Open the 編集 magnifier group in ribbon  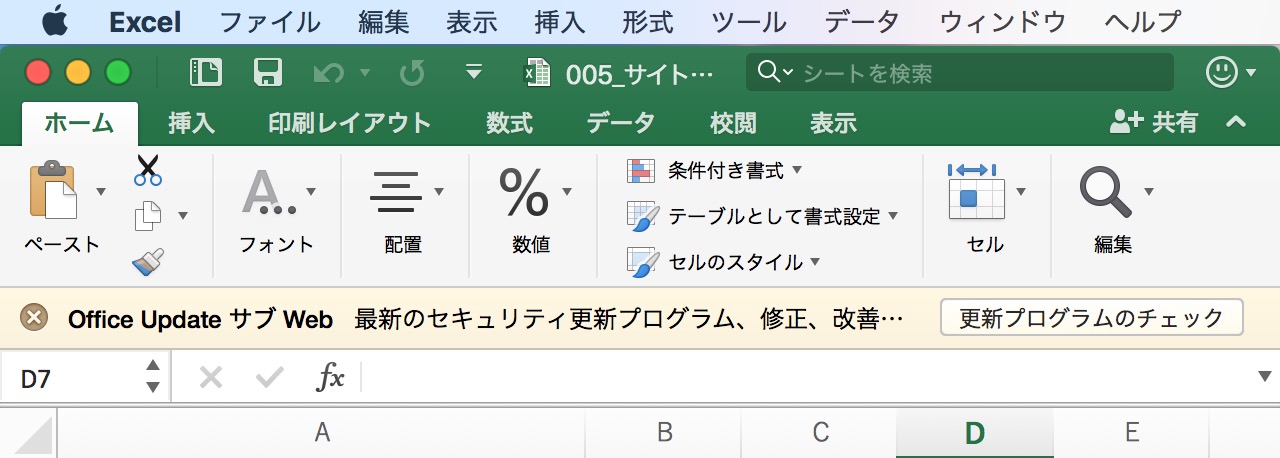(x=1114, y=210)
